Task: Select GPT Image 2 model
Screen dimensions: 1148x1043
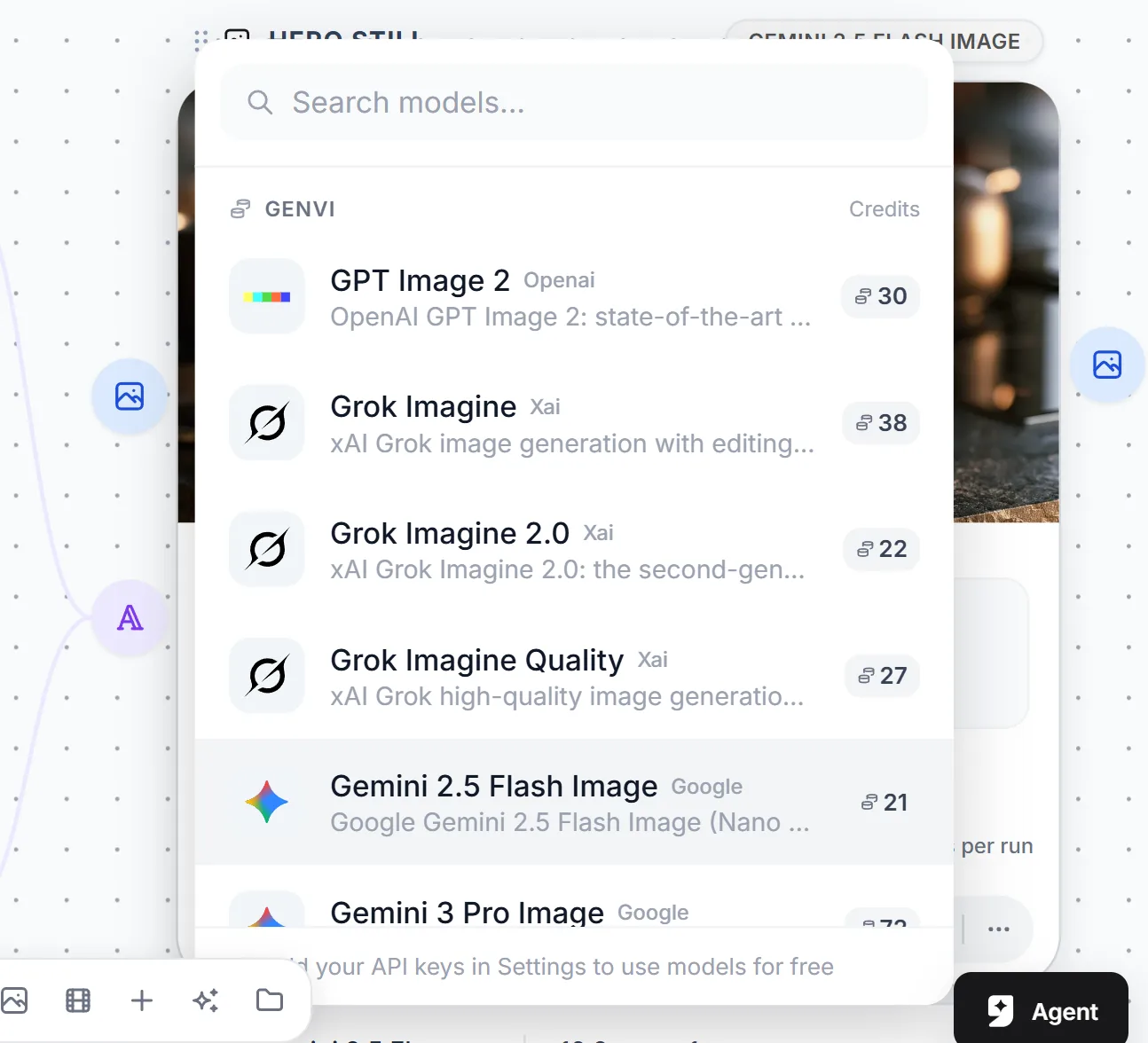Action: pos(574,297)
